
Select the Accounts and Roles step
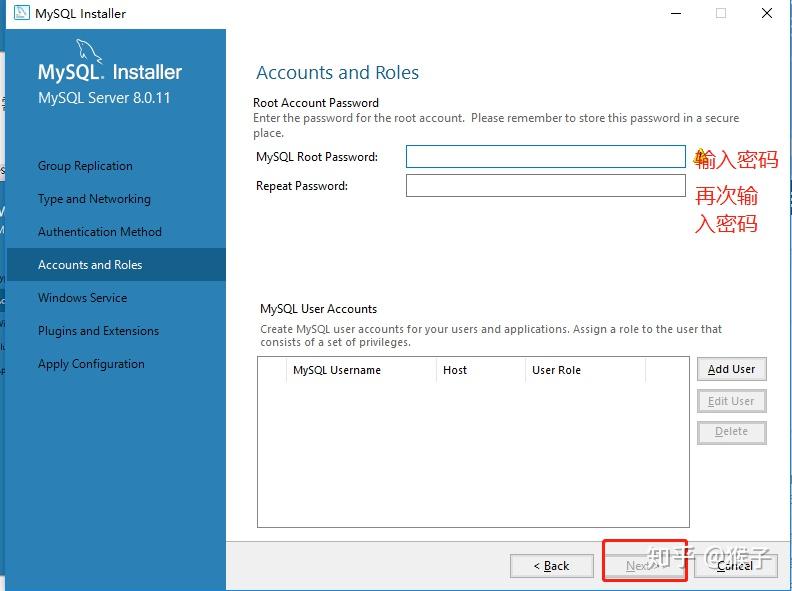(90, 265)
